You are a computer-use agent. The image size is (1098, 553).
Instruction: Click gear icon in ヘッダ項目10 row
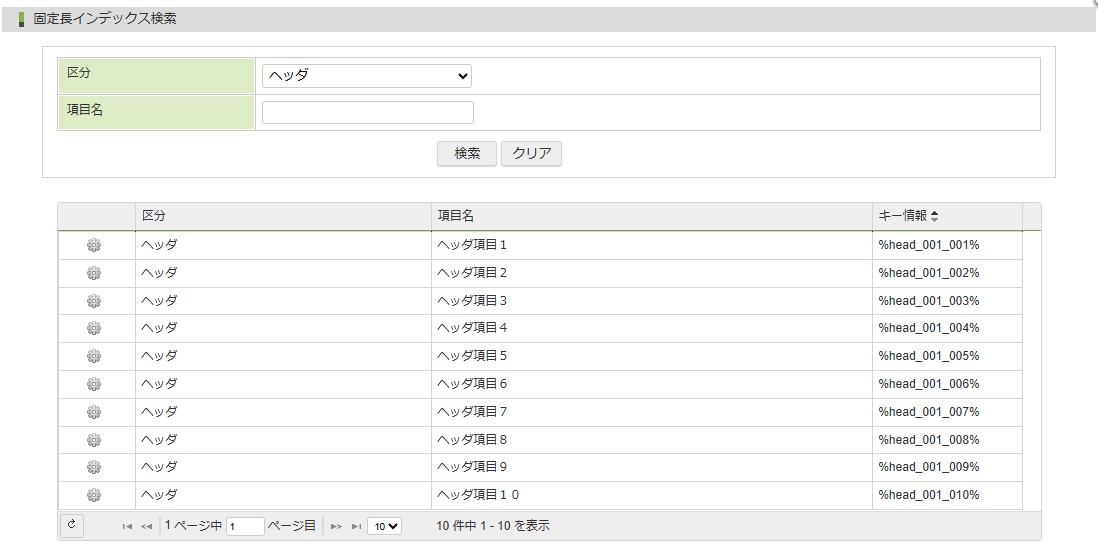[94, 495]
